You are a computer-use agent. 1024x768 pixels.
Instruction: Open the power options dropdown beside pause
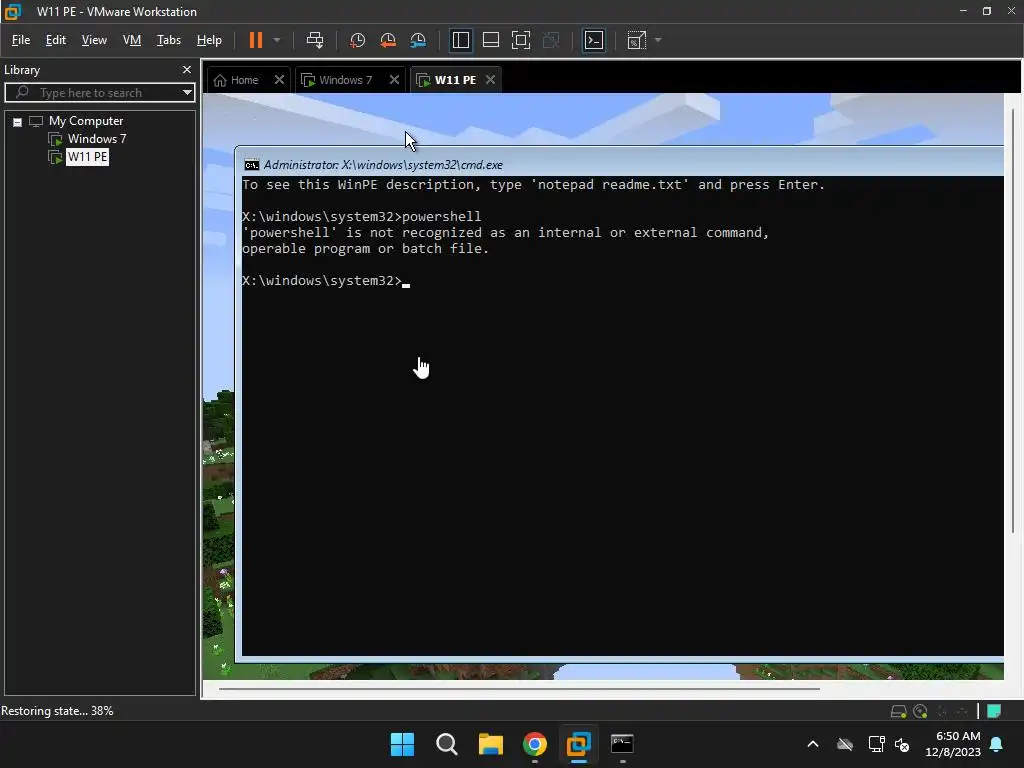tap(277, 40)
